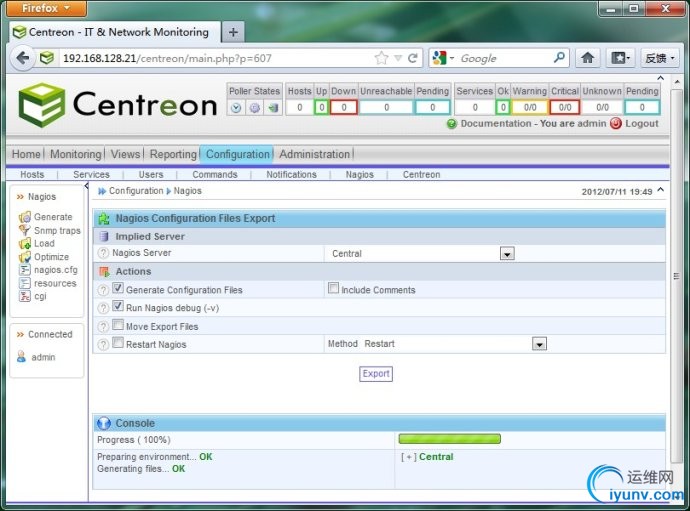Click the Snmp traps funnel icon
This screenshot has width=690, height=511.
click(x=25, y=230)
